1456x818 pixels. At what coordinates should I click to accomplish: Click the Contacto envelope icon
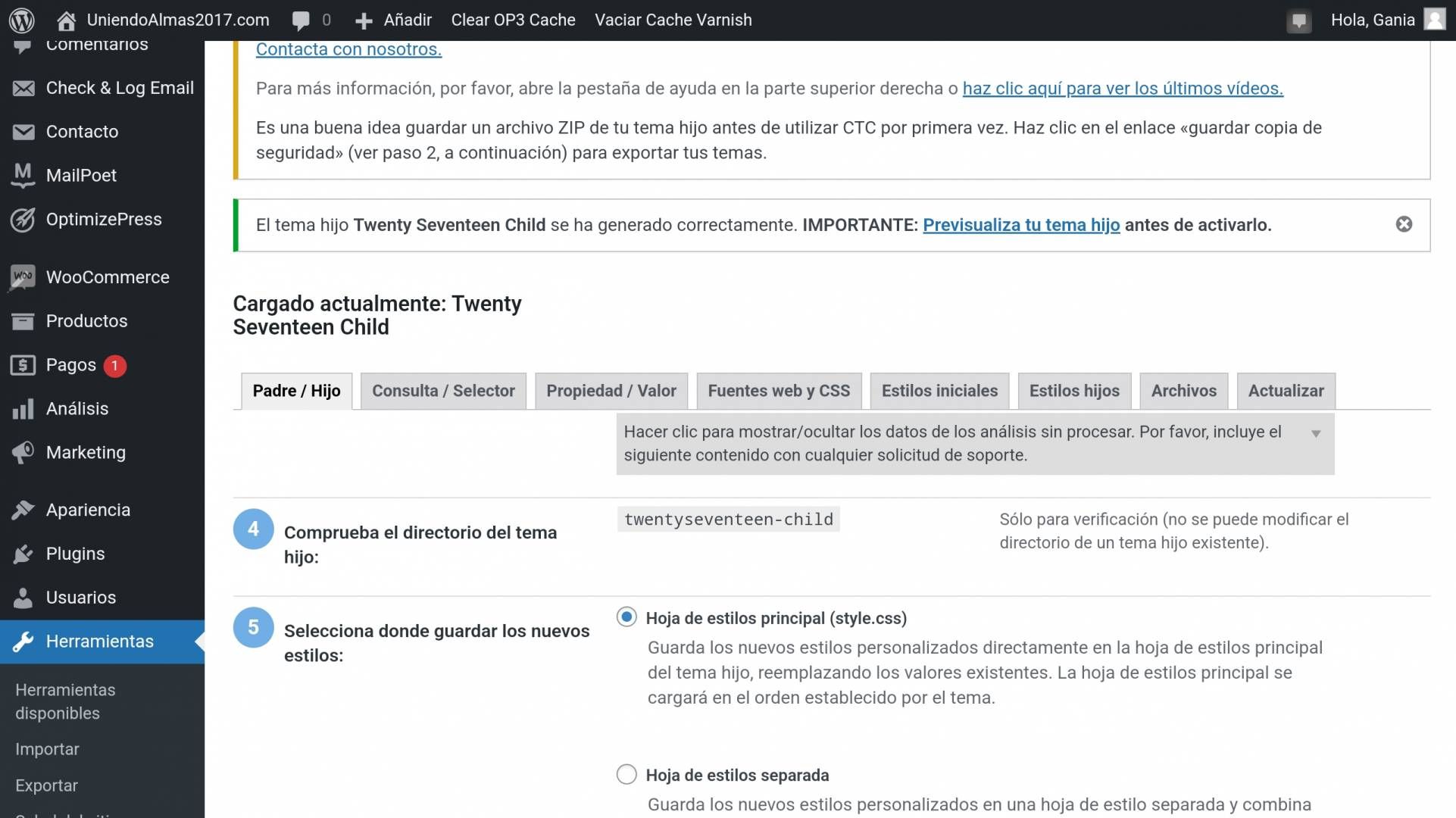pos(23,133)
